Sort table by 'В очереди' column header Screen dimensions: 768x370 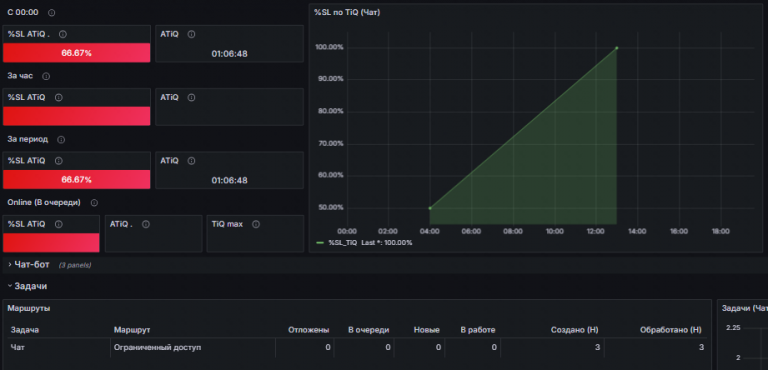[x=368, y=330]
